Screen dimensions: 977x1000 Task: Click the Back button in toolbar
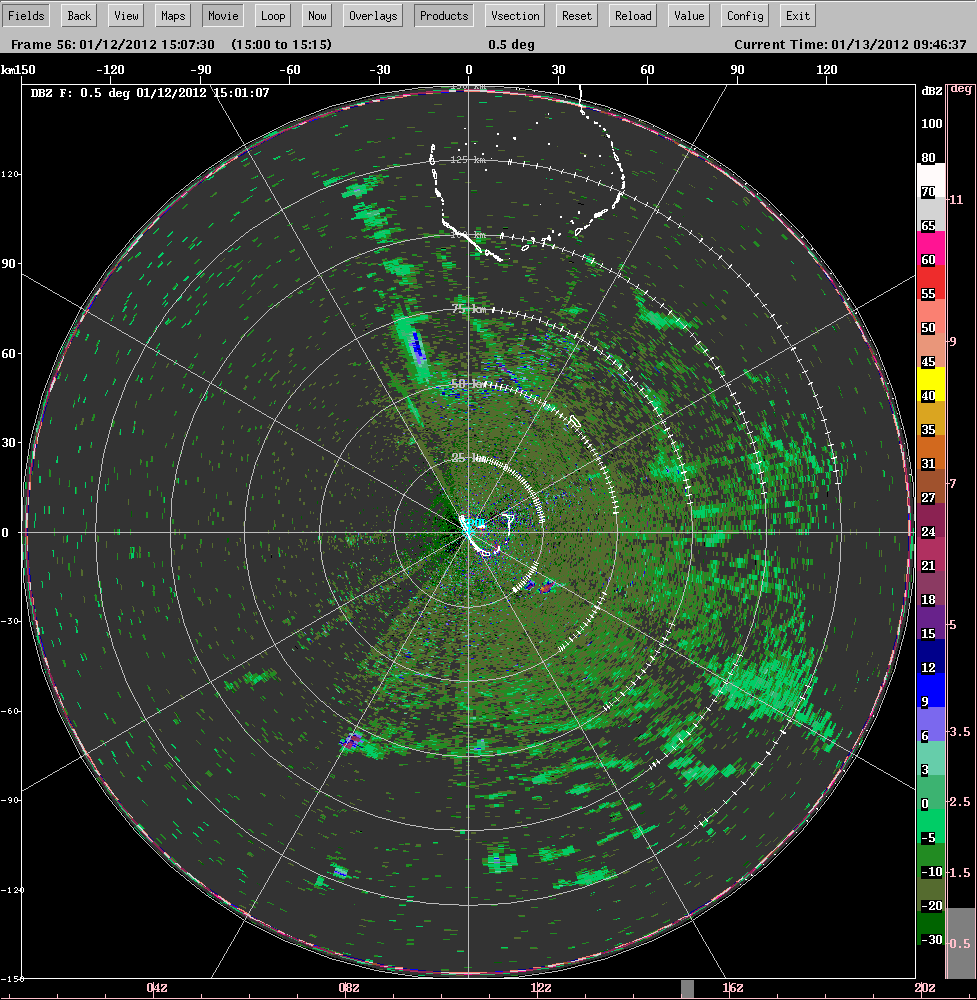click(79, 16)
